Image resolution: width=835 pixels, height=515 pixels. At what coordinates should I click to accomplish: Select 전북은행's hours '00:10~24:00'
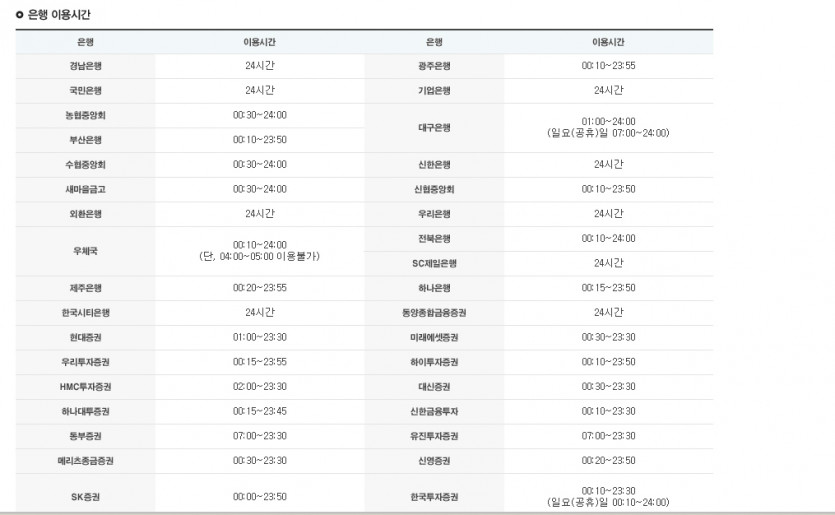608,238
